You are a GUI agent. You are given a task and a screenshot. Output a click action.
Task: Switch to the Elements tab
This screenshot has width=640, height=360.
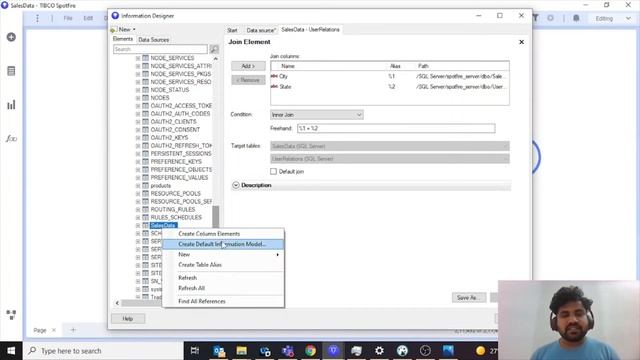[123, 39]
